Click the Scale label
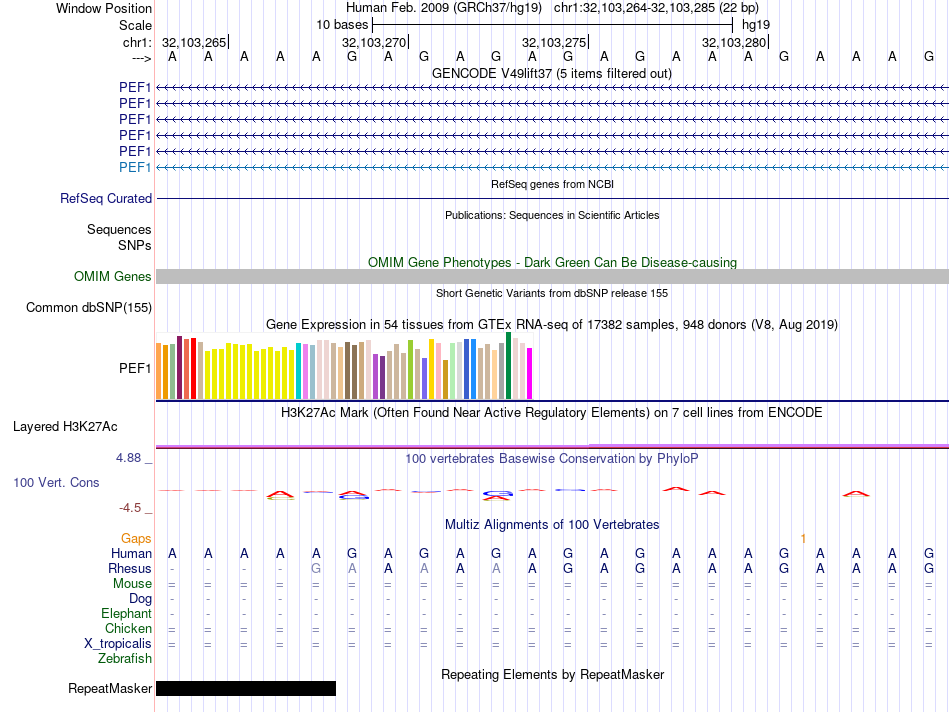The image size is (950, 712). pos(135,25)
